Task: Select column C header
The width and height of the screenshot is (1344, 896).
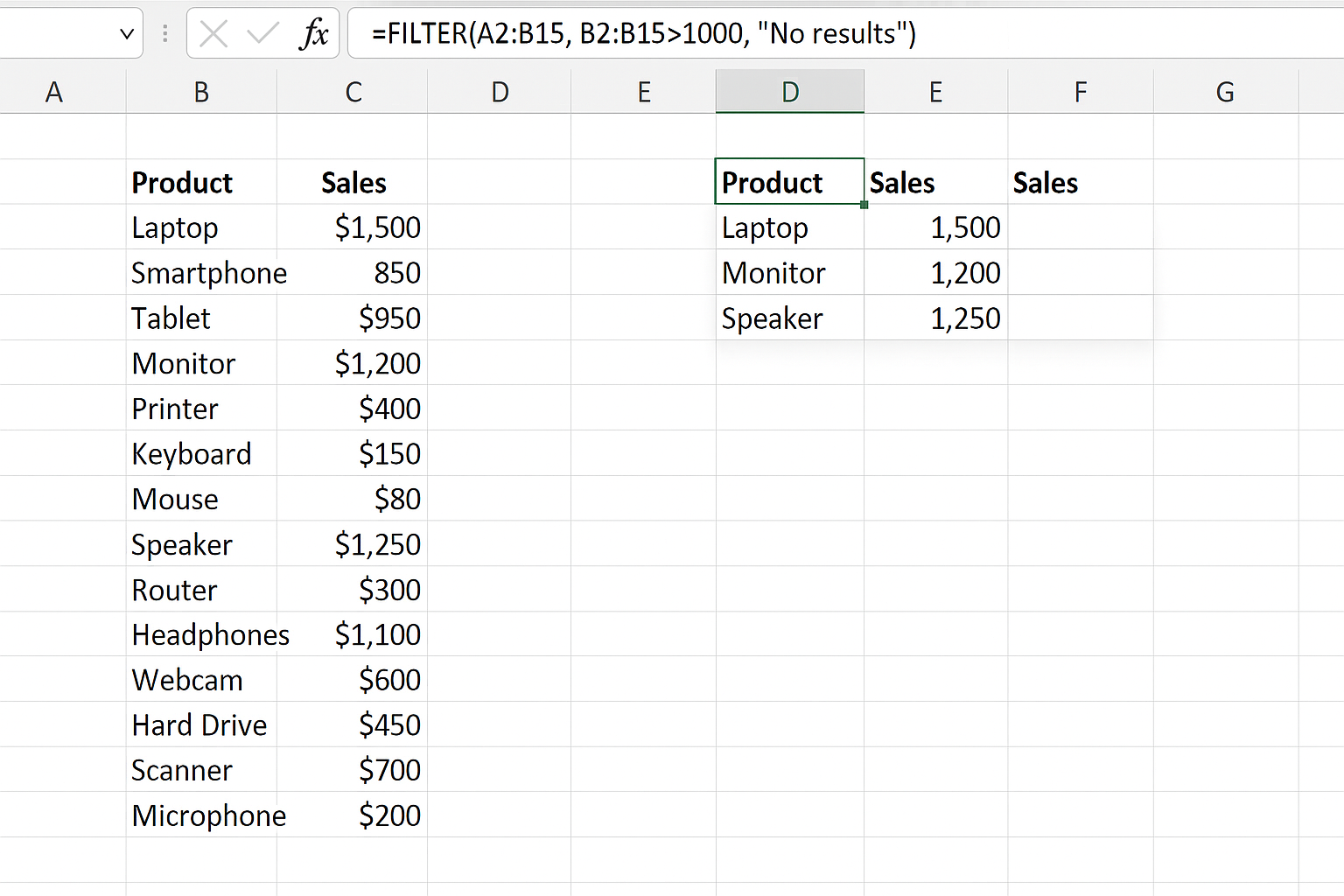Action: [x=353, y=92]
